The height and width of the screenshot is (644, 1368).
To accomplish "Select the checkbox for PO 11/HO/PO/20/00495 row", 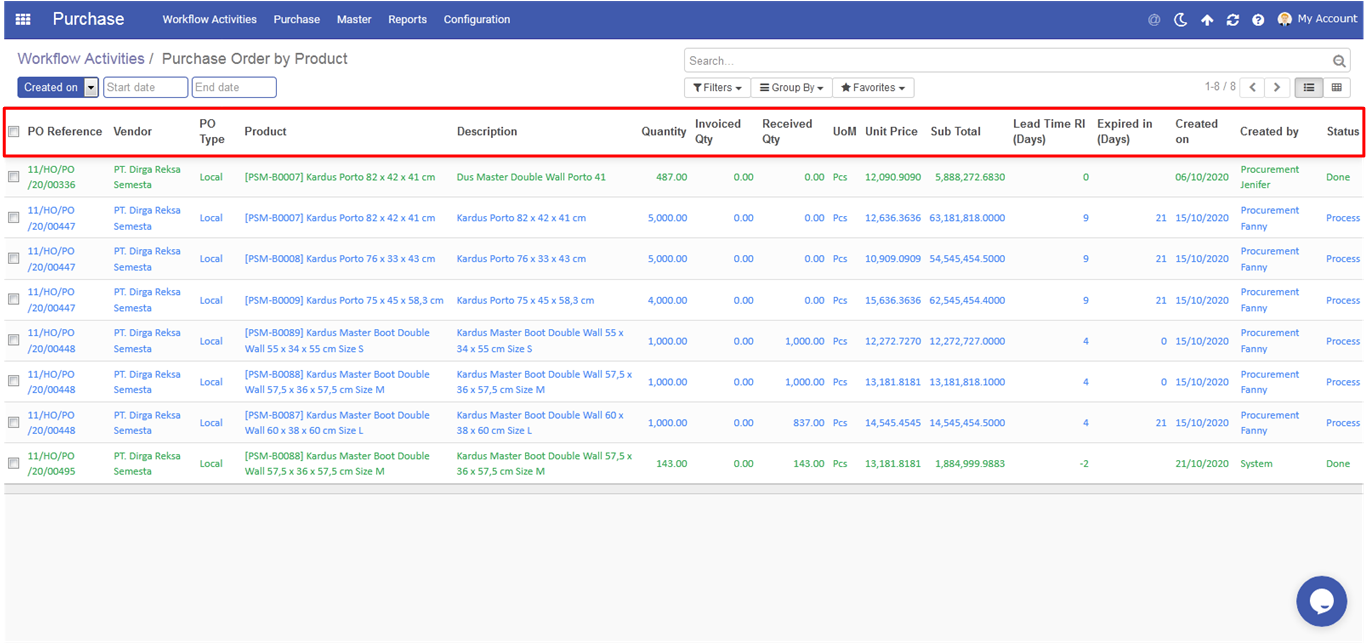I will tap(14, 463).
